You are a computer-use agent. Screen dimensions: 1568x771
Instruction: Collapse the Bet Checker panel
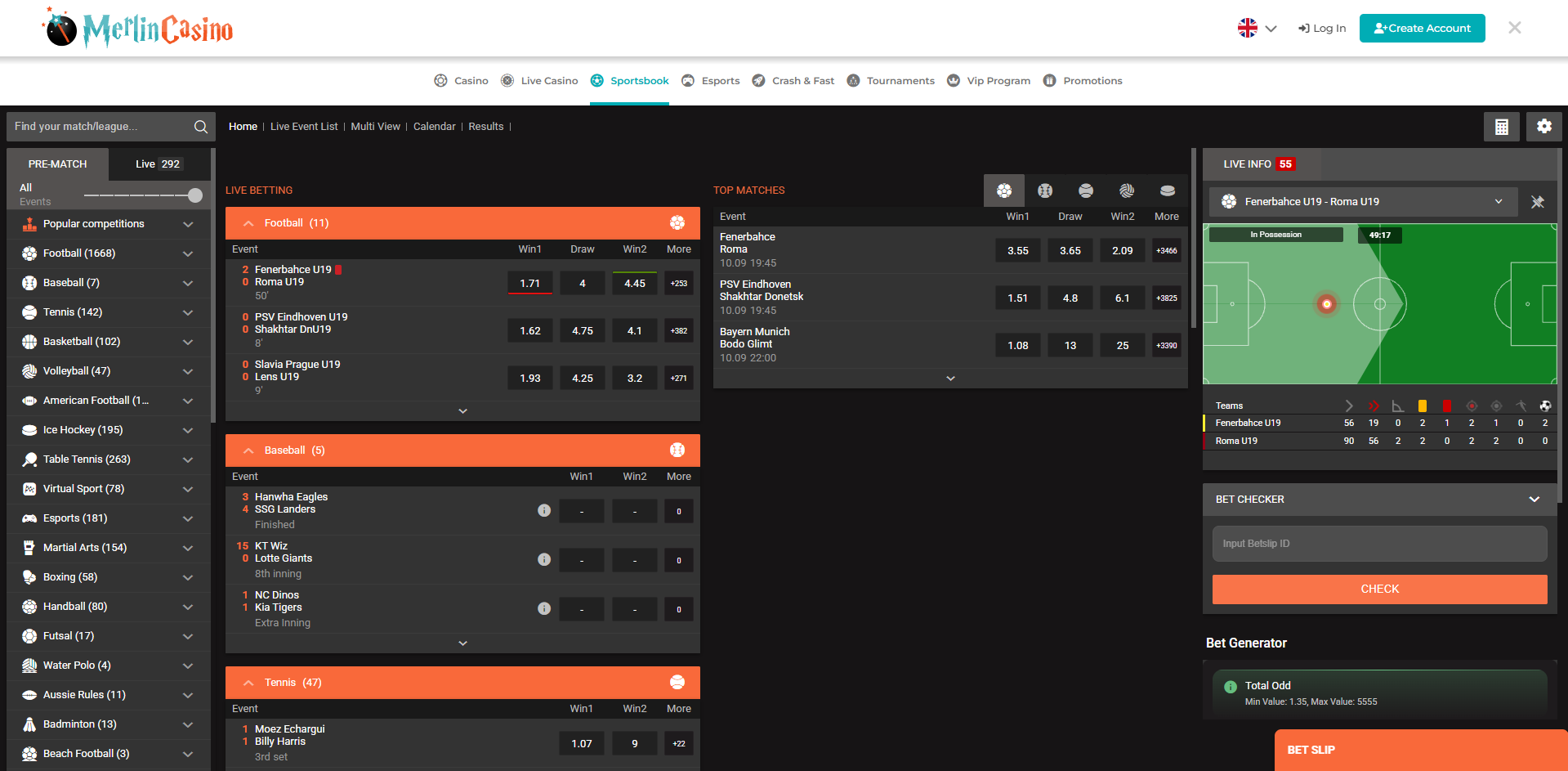[x=1534, y=500]
